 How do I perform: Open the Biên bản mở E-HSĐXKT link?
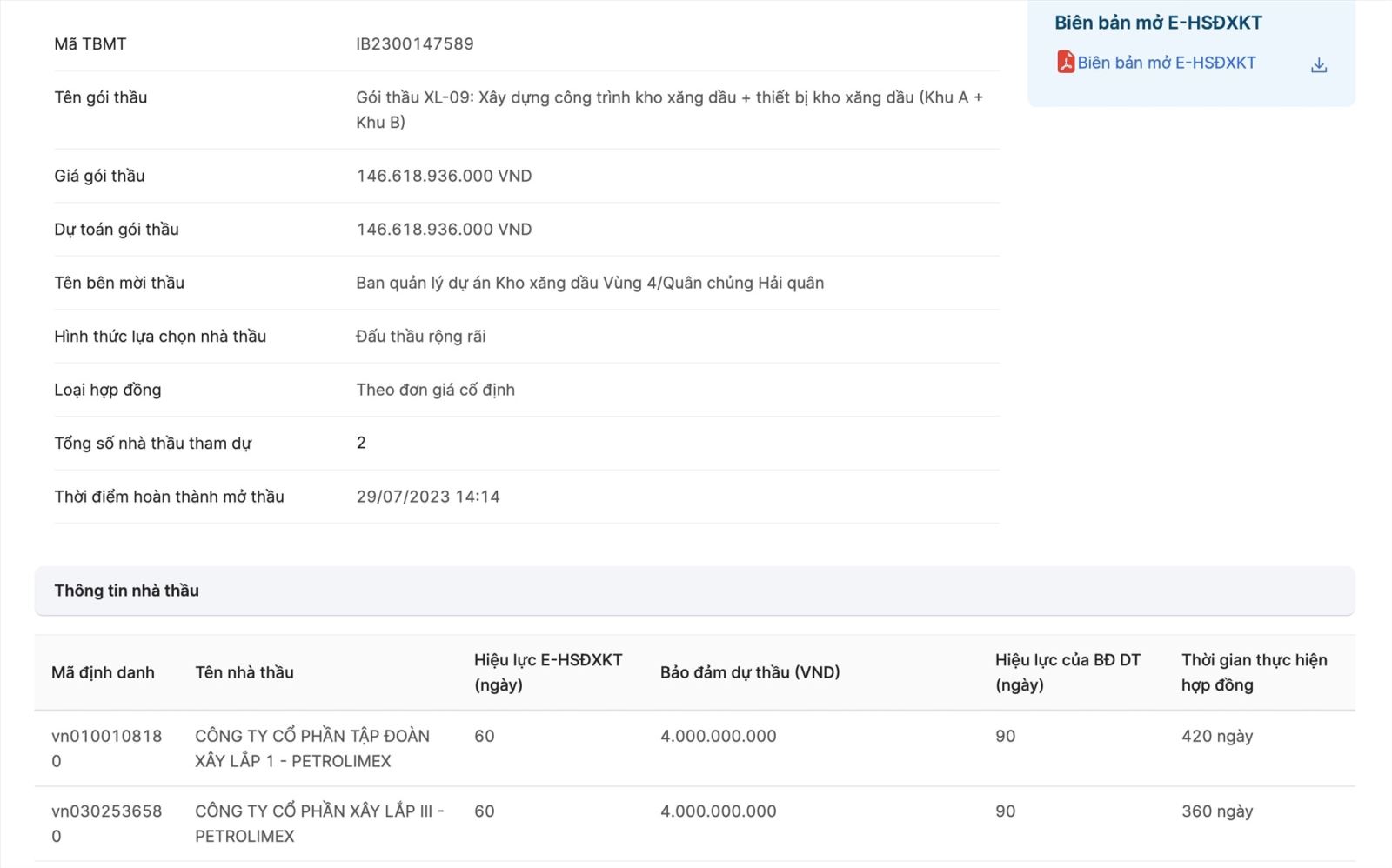pos(1167,63)
